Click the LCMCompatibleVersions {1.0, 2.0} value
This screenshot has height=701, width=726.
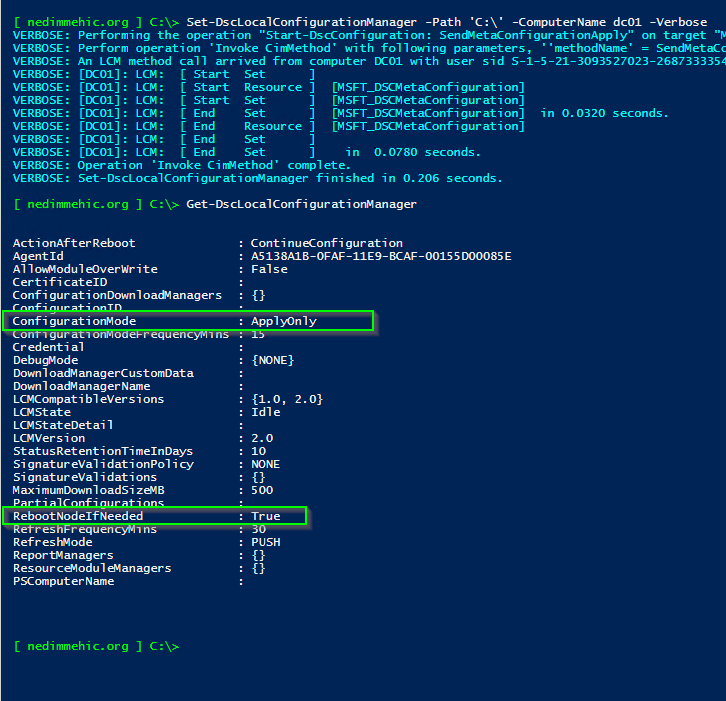[x=286, y=399]
